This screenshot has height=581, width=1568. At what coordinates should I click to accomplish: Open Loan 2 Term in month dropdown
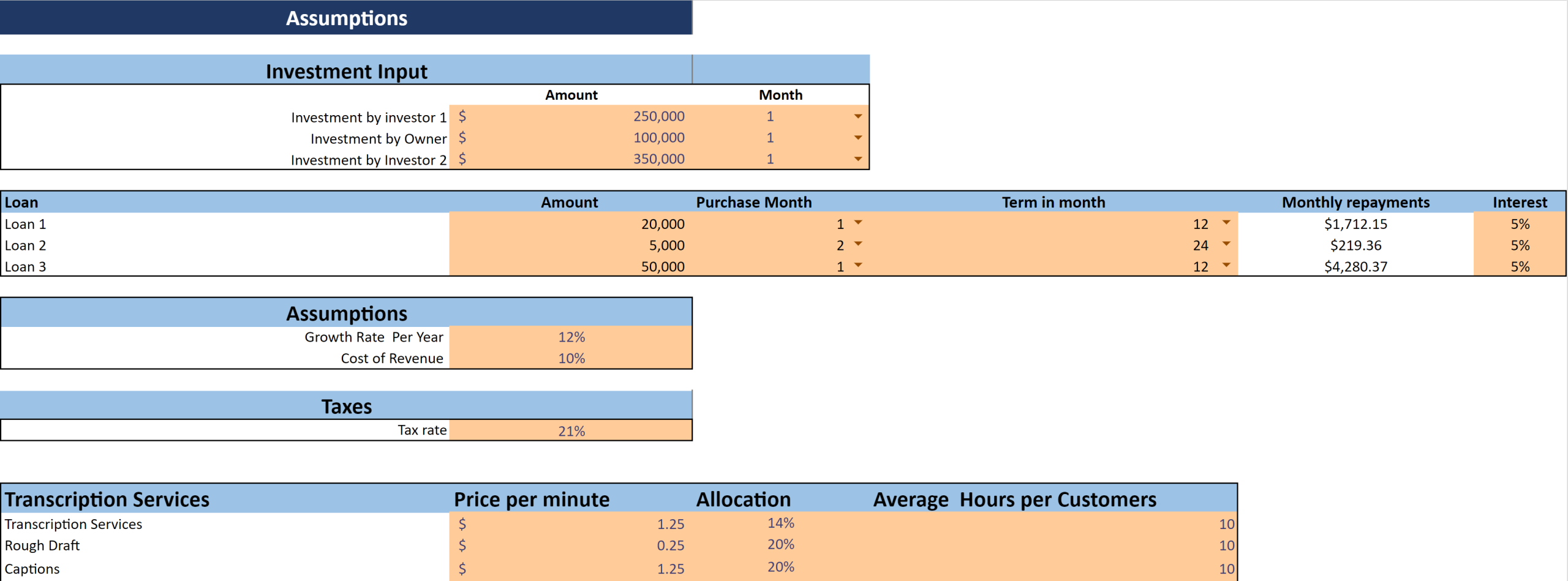1226,244
